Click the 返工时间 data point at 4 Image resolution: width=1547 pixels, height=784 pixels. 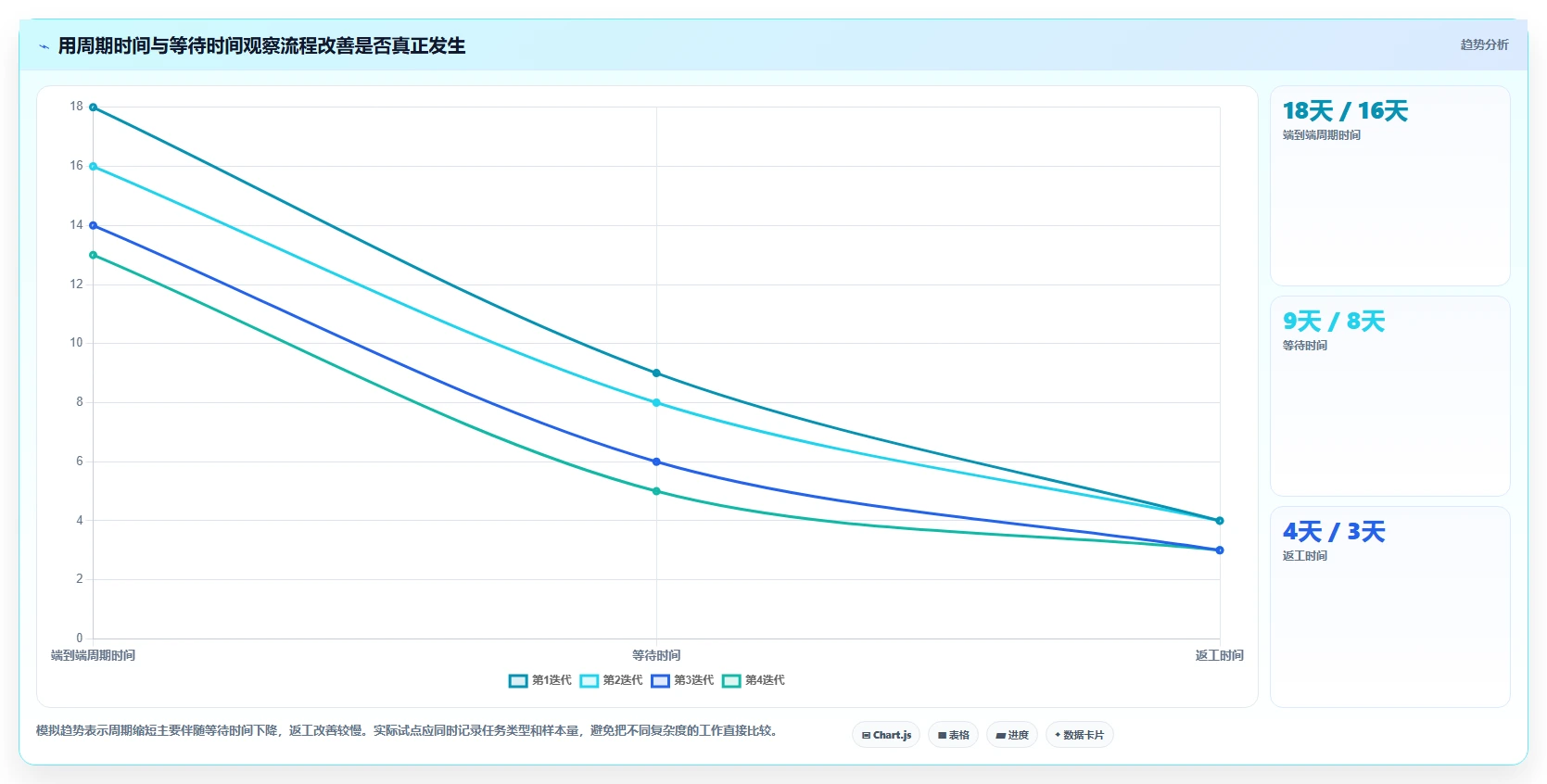1220,521
